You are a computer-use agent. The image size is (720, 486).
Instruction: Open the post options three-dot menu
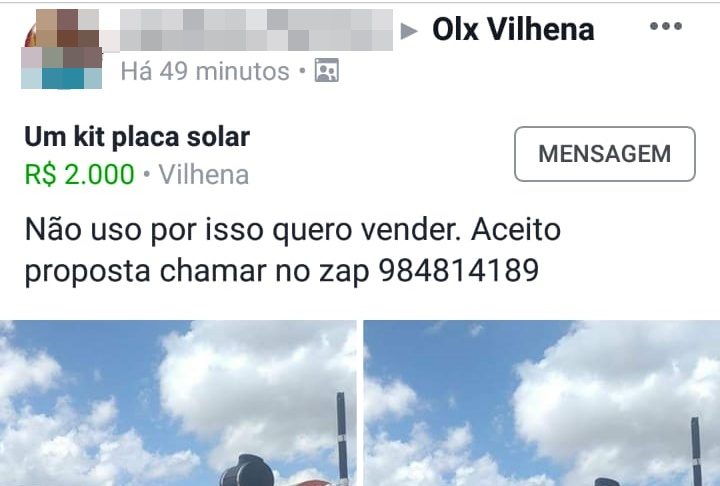click(x=666, y=26)
